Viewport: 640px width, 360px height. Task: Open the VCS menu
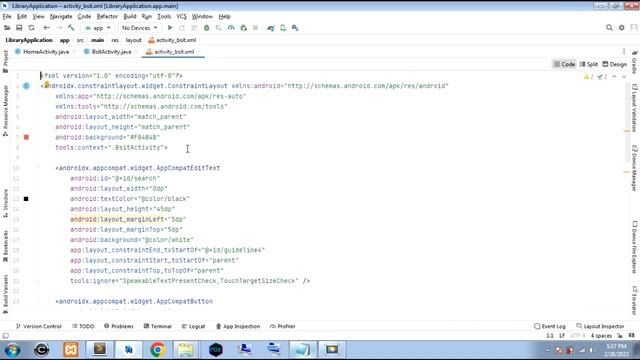pyautogui.click(x=181, y=16)
